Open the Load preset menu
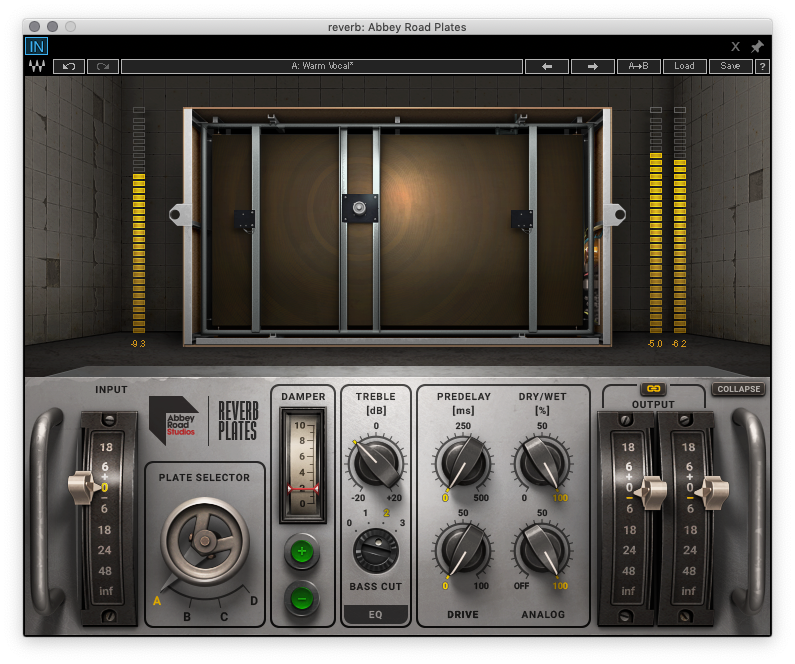 point(684,66)
